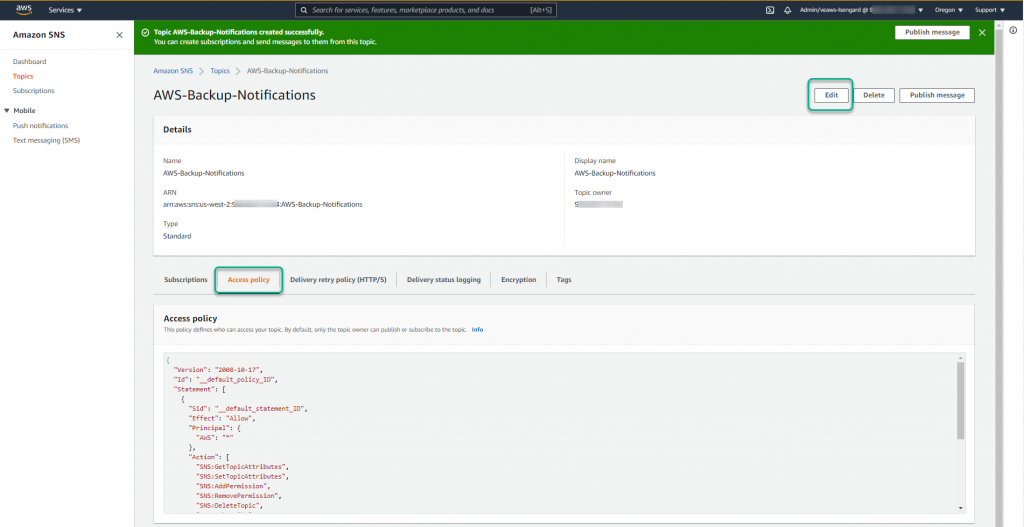The image size is (1024, 527).
Task: Open the CloudShell terminal icon
Action: (769, 10)
